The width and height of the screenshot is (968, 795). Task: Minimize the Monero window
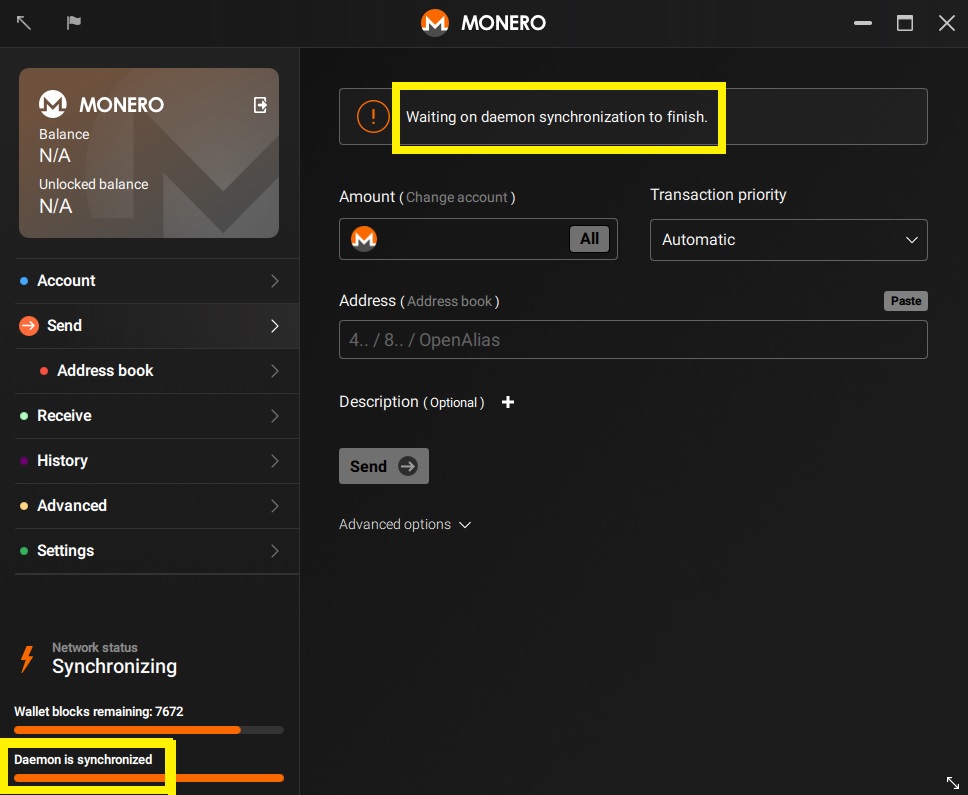(x=862, y=23)
